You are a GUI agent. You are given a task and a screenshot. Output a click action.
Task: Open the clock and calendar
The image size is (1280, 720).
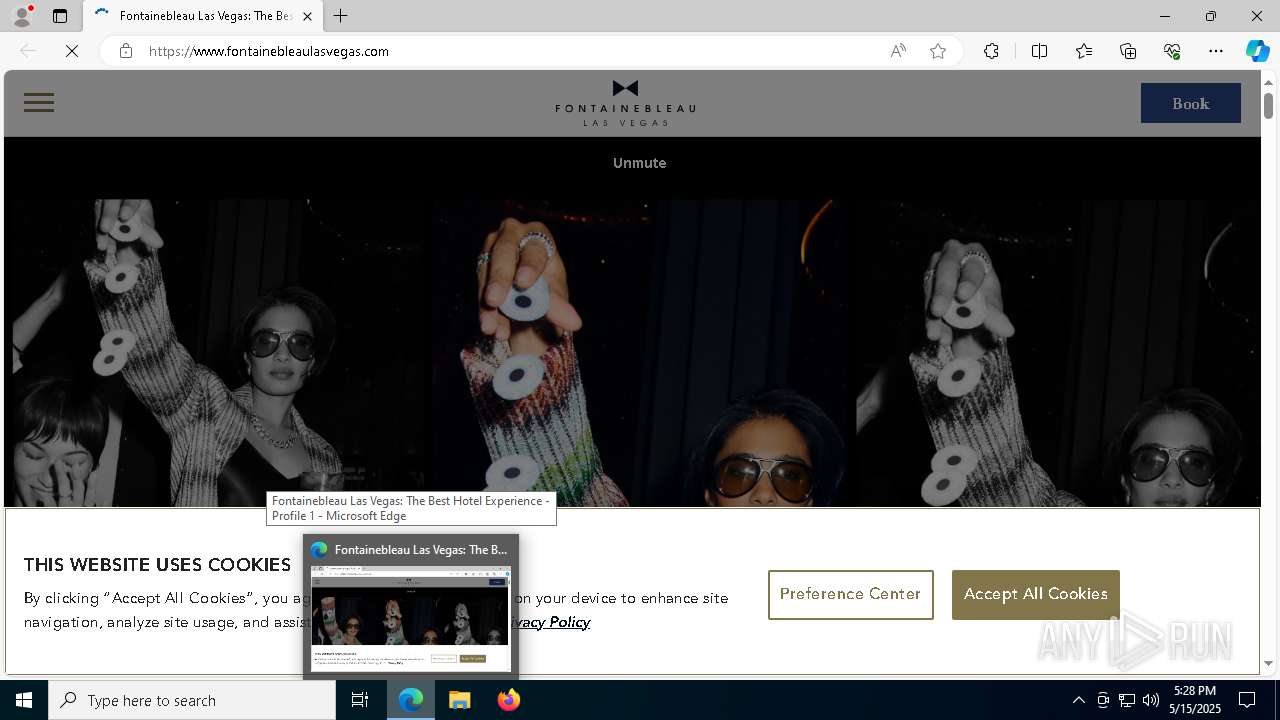coord(1195,700)
